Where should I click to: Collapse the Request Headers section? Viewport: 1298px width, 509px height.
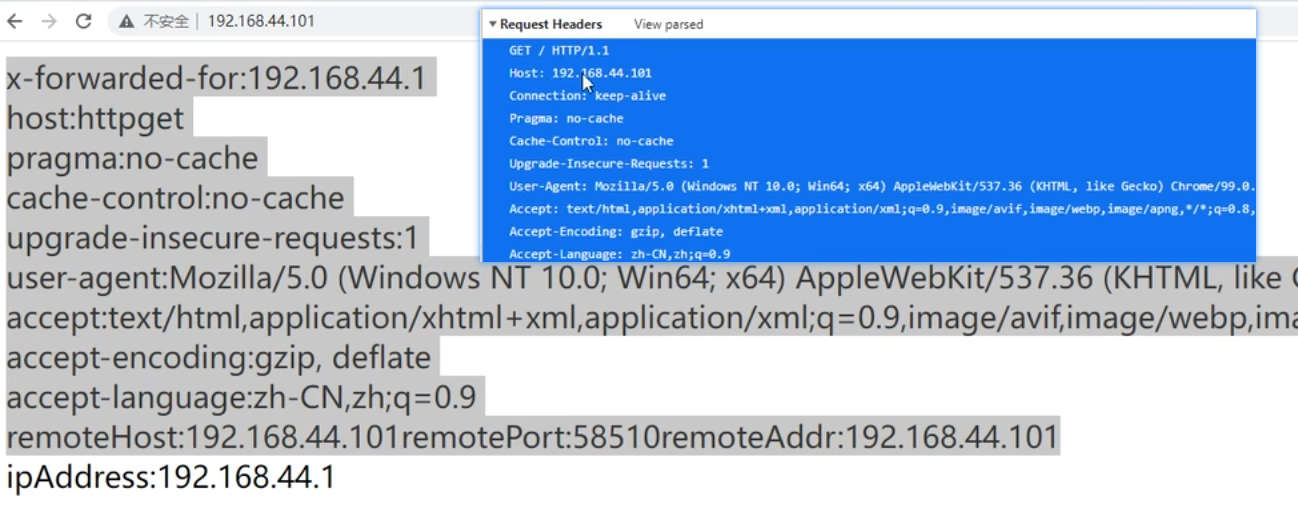coord(493,24)
